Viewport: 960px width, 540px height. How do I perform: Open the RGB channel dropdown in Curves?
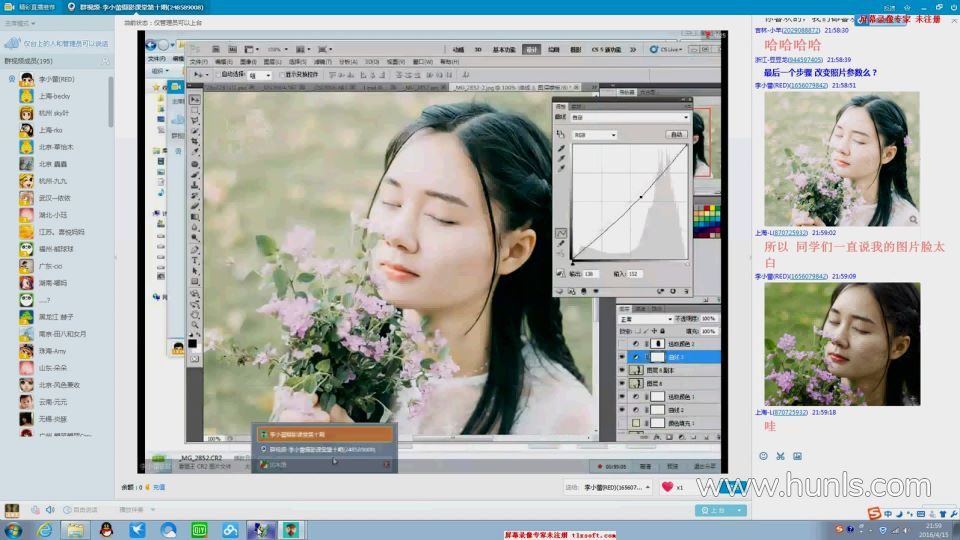click(x=594, y=135)
